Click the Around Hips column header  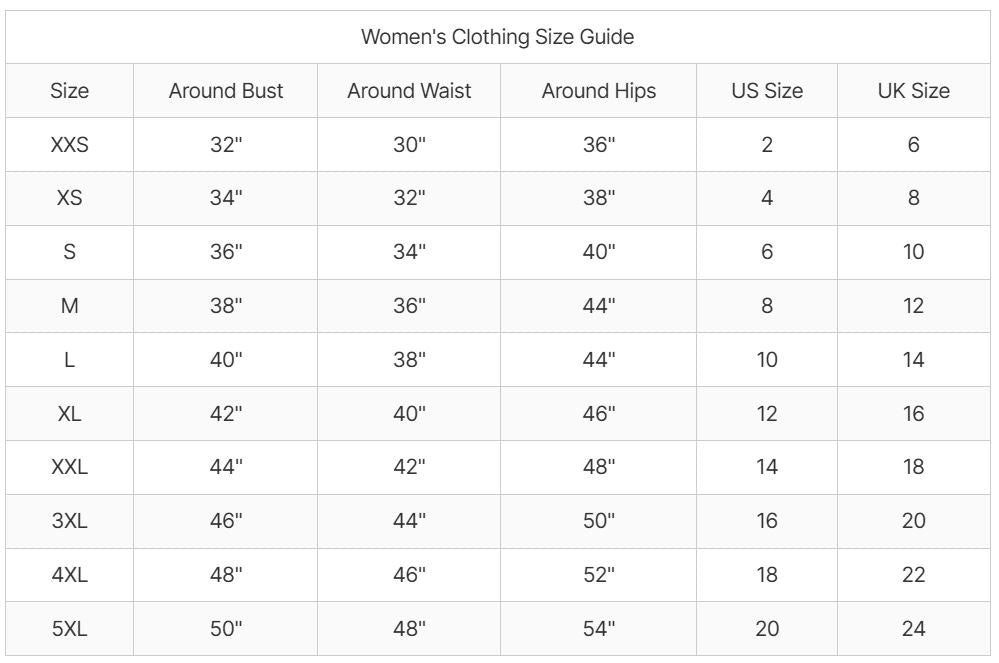click(x=599, y=91)
